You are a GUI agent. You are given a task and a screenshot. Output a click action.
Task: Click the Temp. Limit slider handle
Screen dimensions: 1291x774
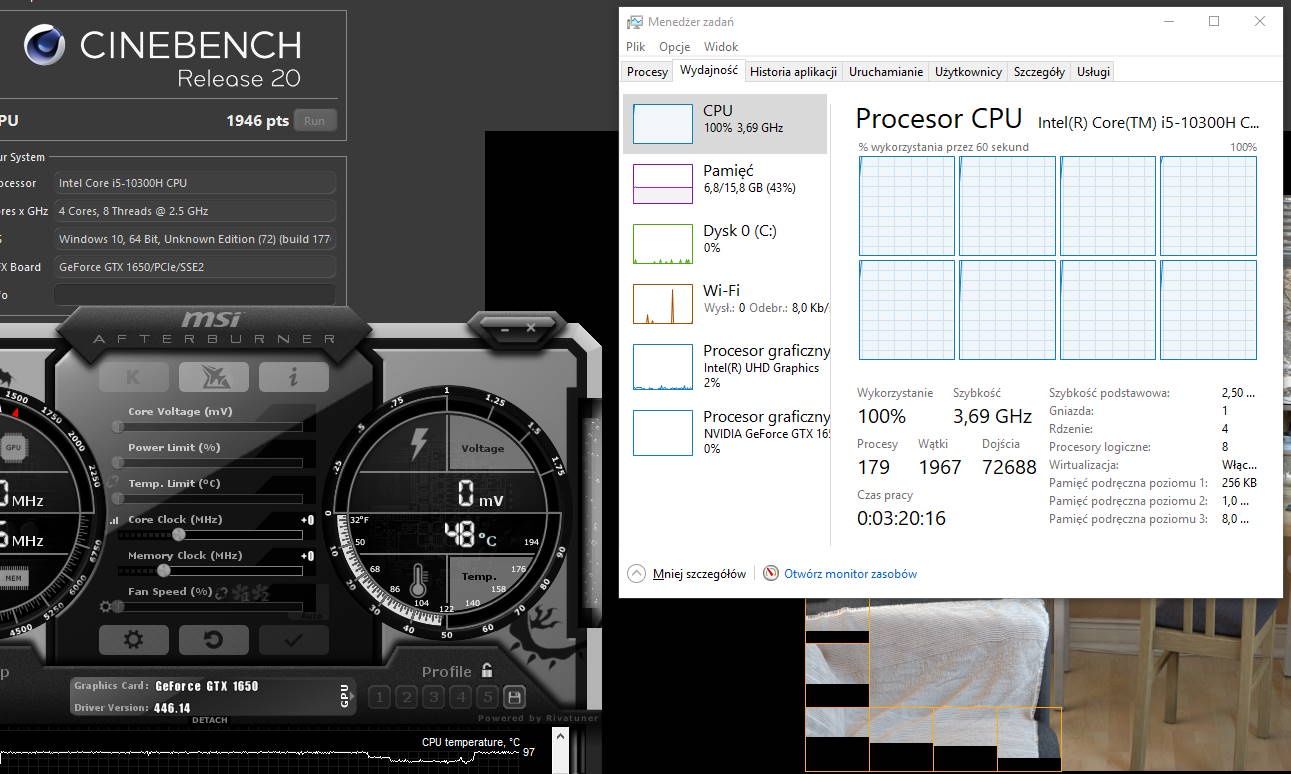click(118, 498)
